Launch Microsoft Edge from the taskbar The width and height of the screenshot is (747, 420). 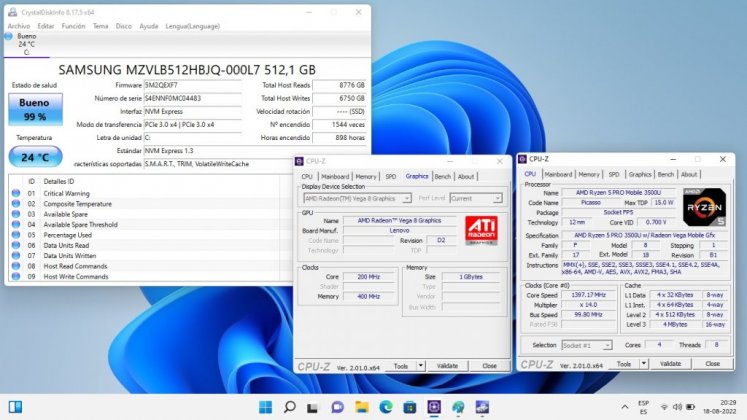click(x=386, y=407)
